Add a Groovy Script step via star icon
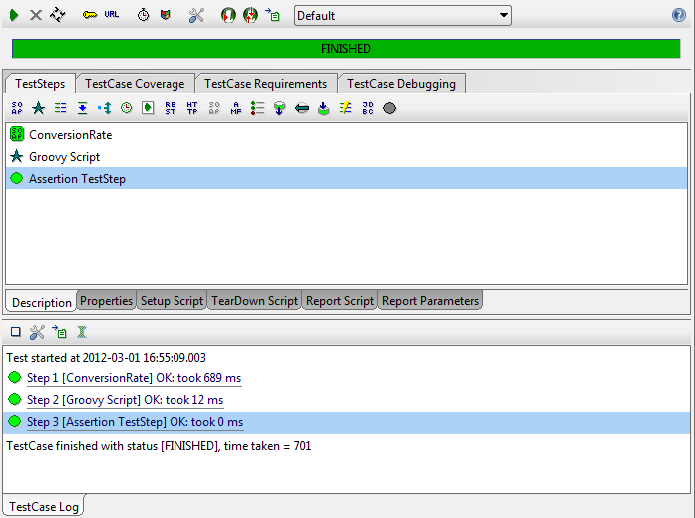The height and width of the screenshot is (518, 695). 39,108
